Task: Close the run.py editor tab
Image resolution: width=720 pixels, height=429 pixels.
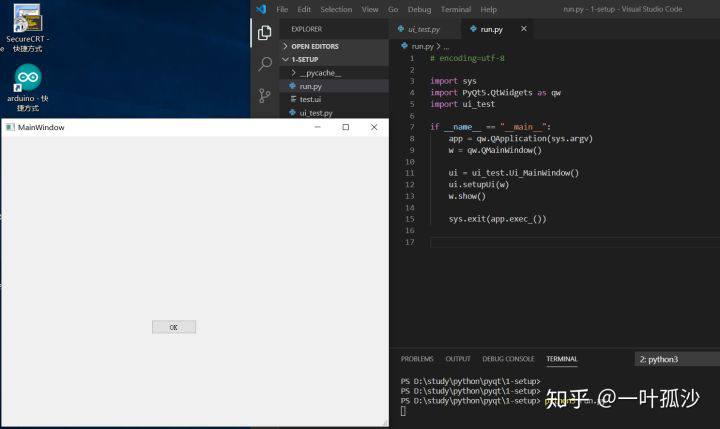Action: click(x=524, y=29)
